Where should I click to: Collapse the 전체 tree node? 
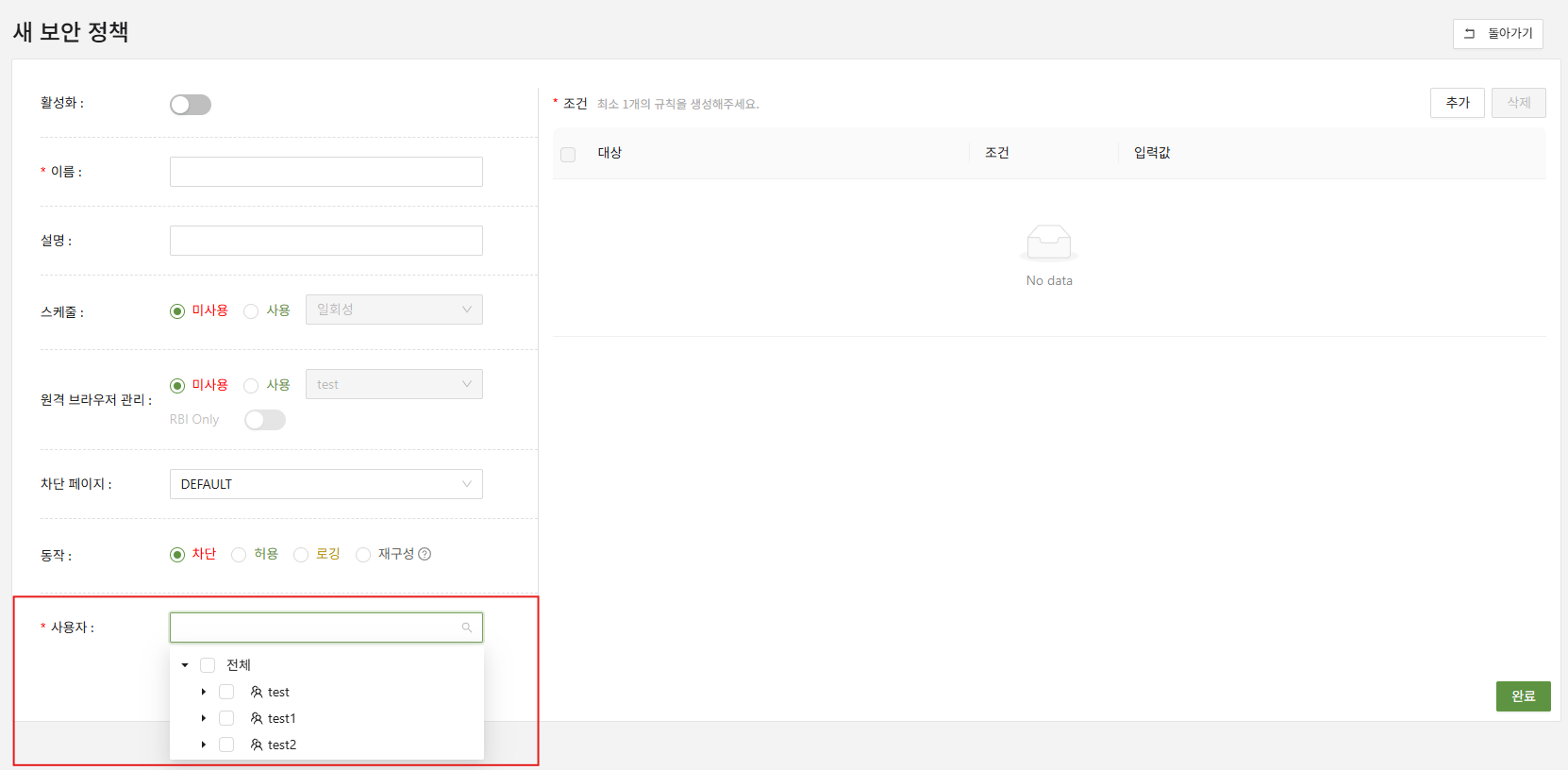coord(185,665)
